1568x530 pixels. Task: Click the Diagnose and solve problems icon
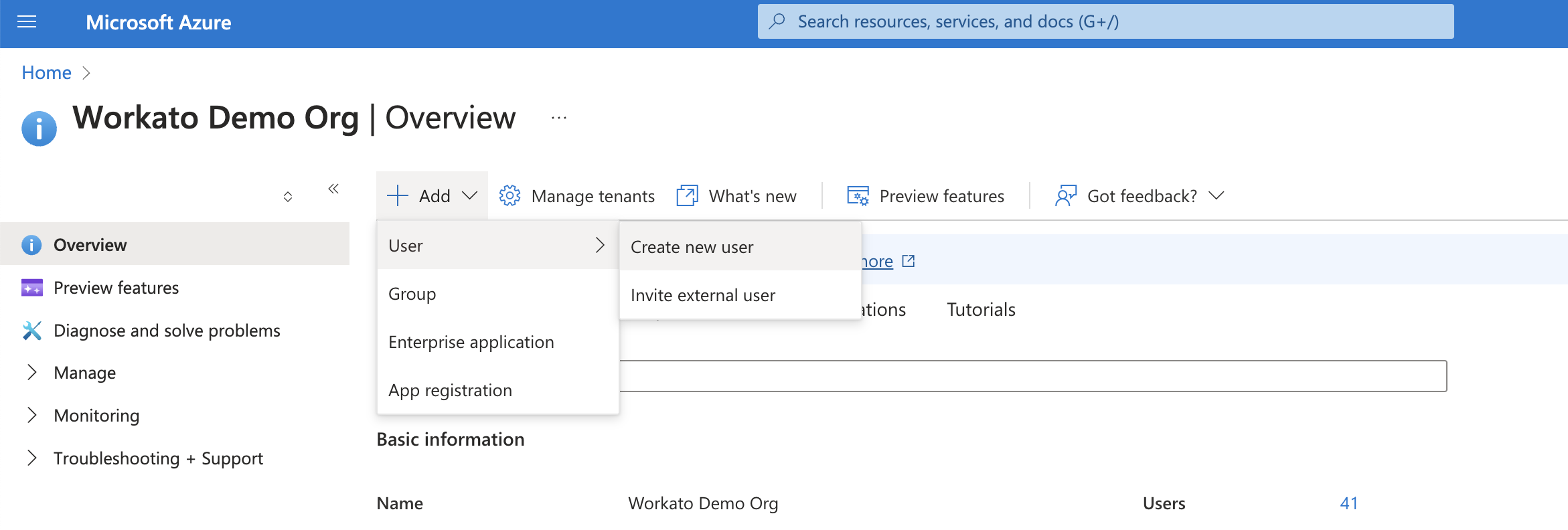tap(31, 331)
